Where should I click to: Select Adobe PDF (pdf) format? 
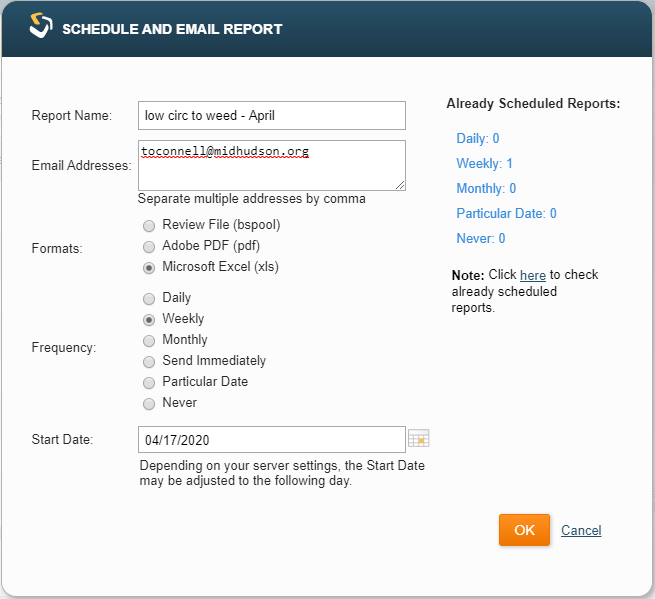(x=149, y=247)
